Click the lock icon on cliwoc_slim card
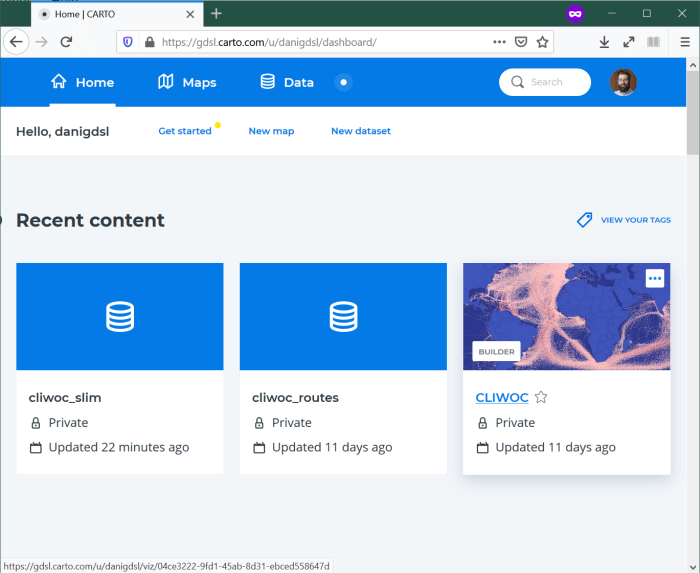700x573 pixels. tap(36, 423)
